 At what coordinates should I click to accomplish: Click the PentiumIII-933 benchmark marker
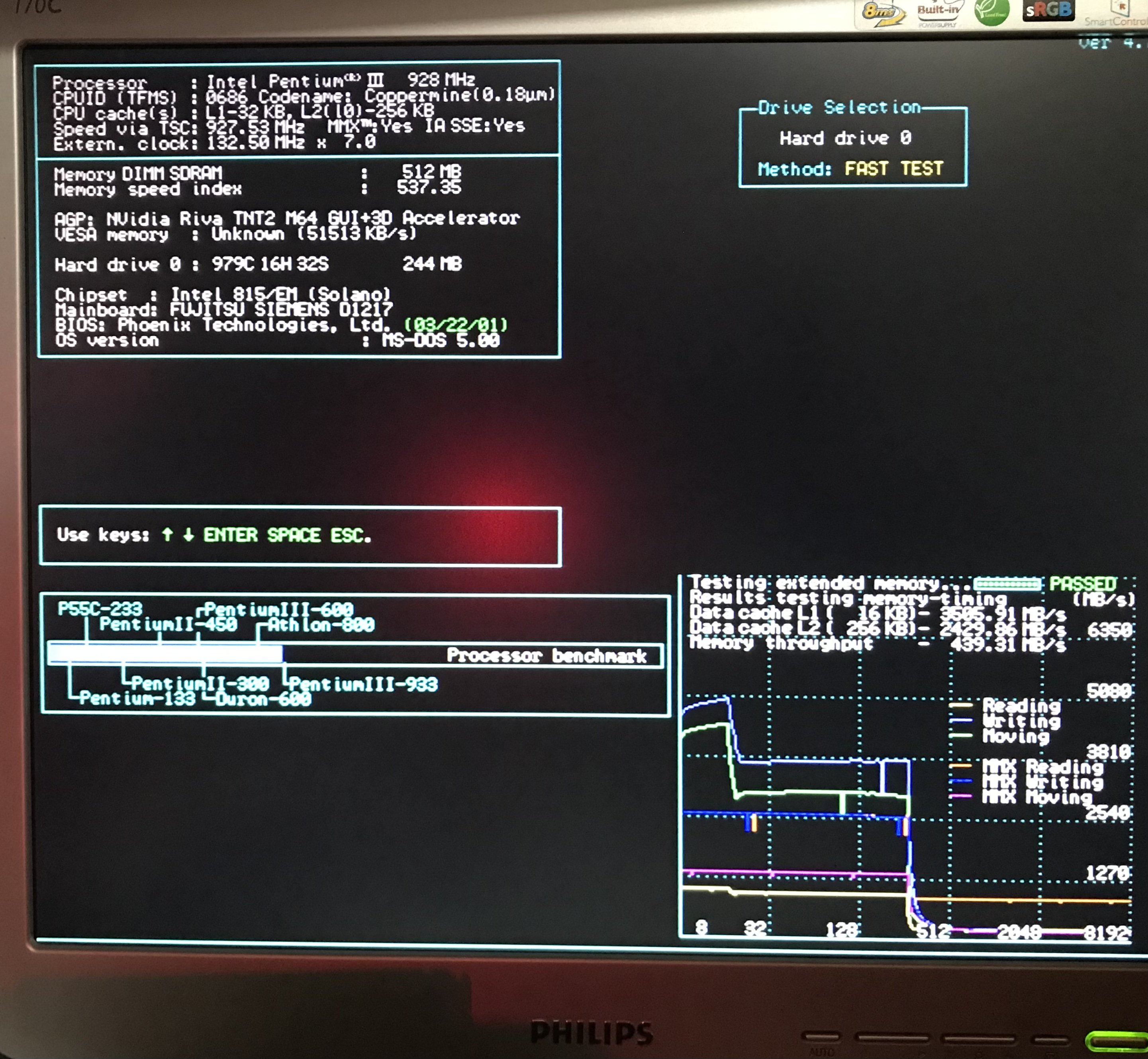pyautogui.click(x=363, y=684)
